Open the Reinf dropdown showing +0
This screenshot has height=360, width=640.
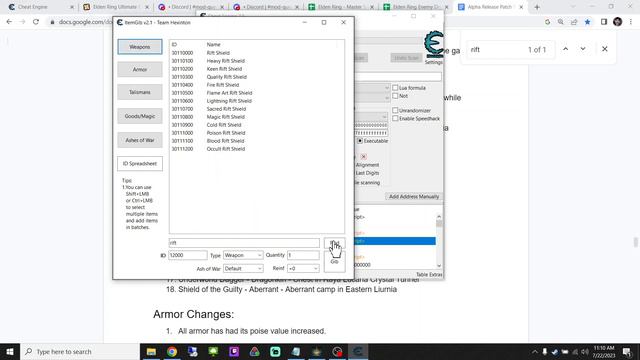click(303, 269)
